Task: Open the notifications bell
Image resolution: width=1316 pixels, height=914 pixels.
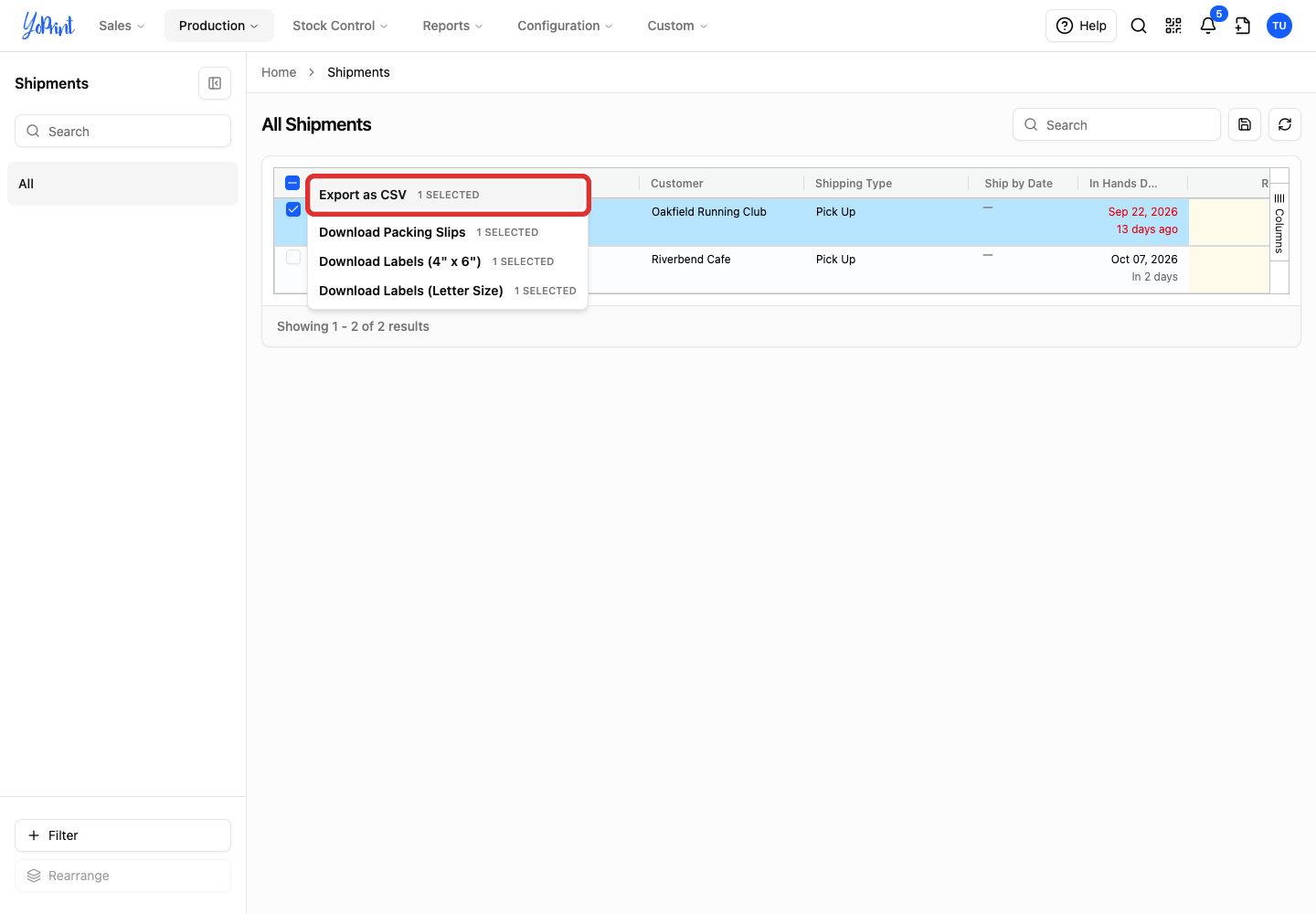Action: click(1208, 26)
